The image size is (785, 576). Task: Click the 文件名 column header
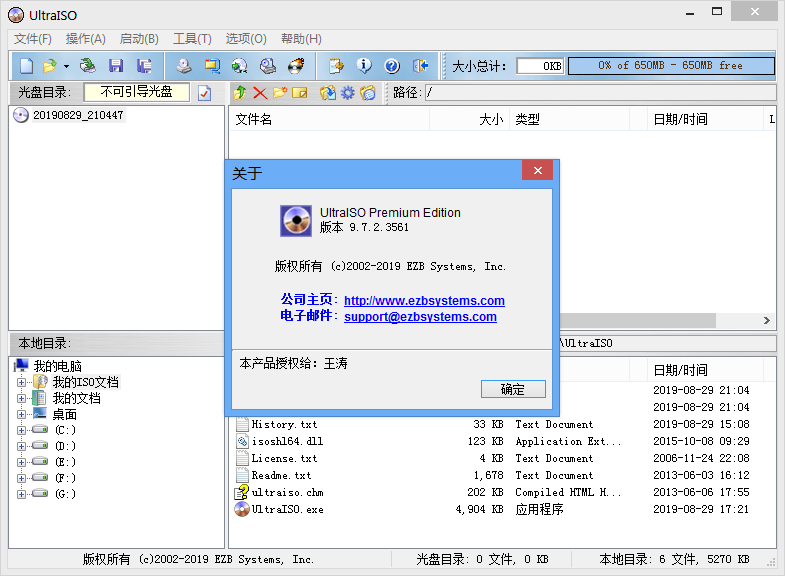click(329, 119)
